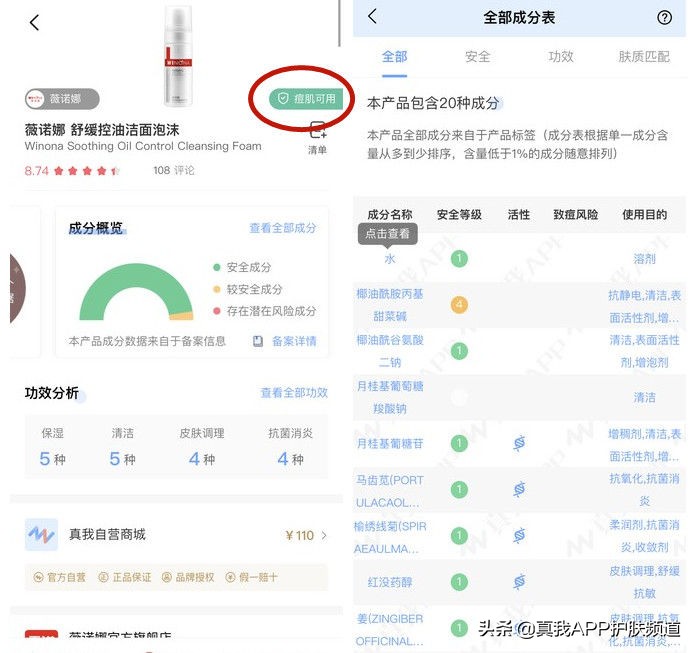Click the 点击查看 tooltip
This screenshot has width=696, height=653.
pyautogui.click(x=388, y=233)
